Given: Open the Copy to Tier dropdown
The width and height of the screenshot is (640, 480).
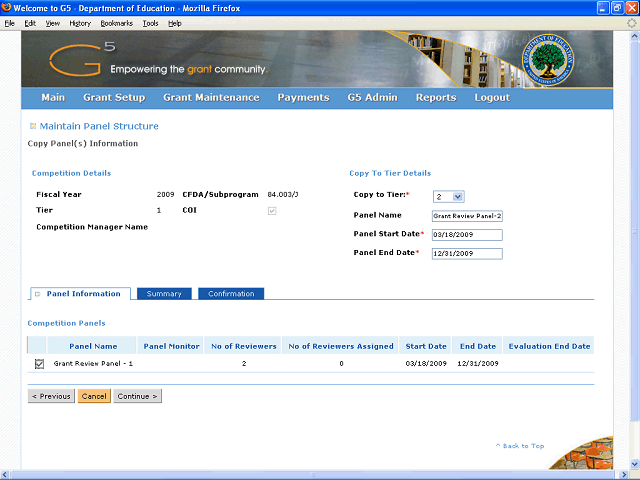Looking at the screenshot, I should 448,197.
